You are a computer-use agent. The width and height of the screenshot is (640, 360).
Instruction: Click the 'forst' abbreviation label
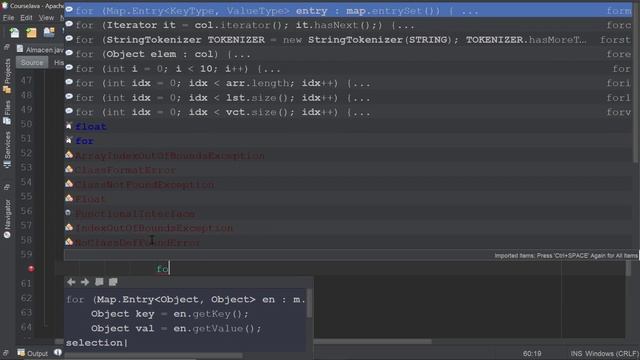(615, 40)
